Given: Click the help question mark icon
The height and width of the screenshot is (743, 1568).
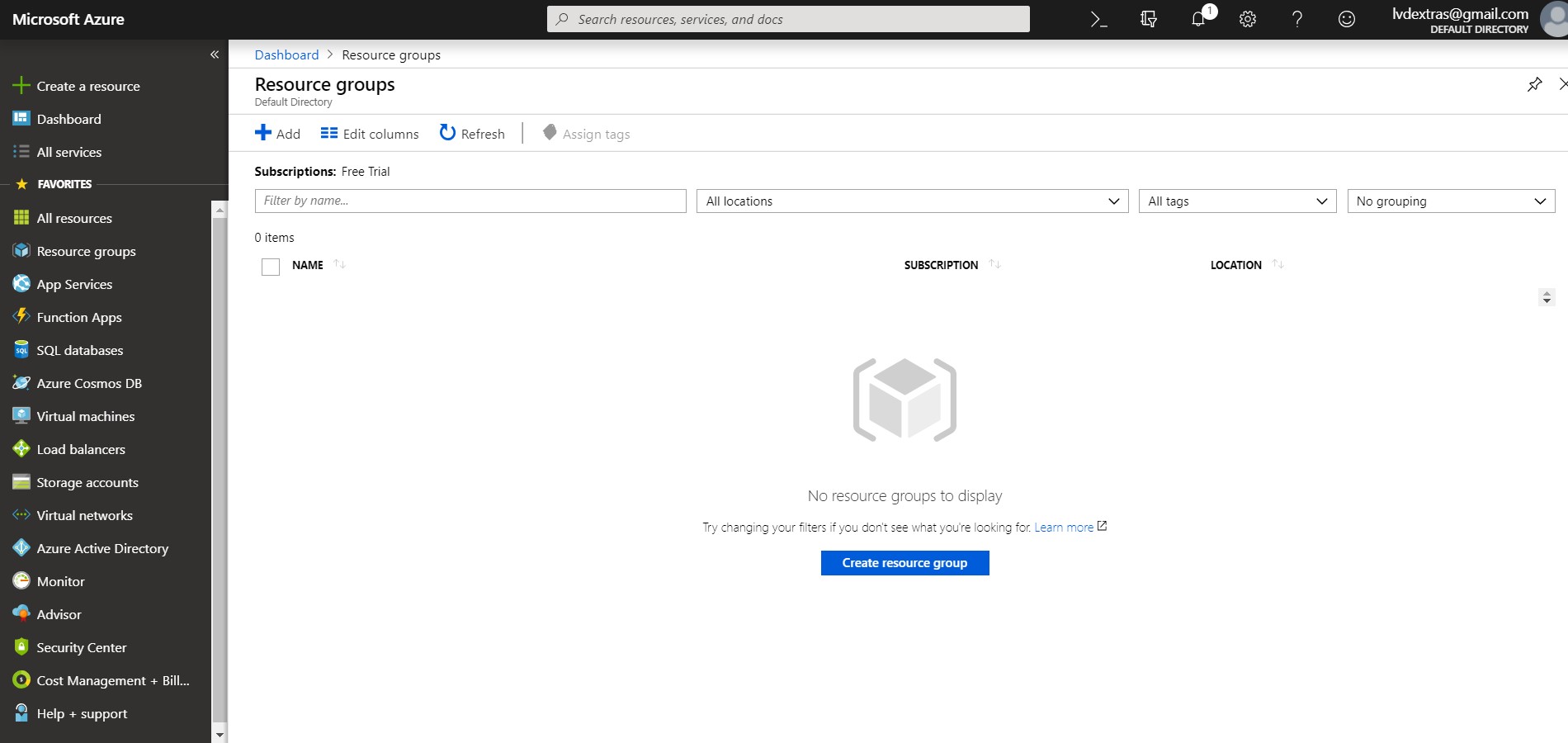Looking at the screenshot, I should pos(1297,19).
